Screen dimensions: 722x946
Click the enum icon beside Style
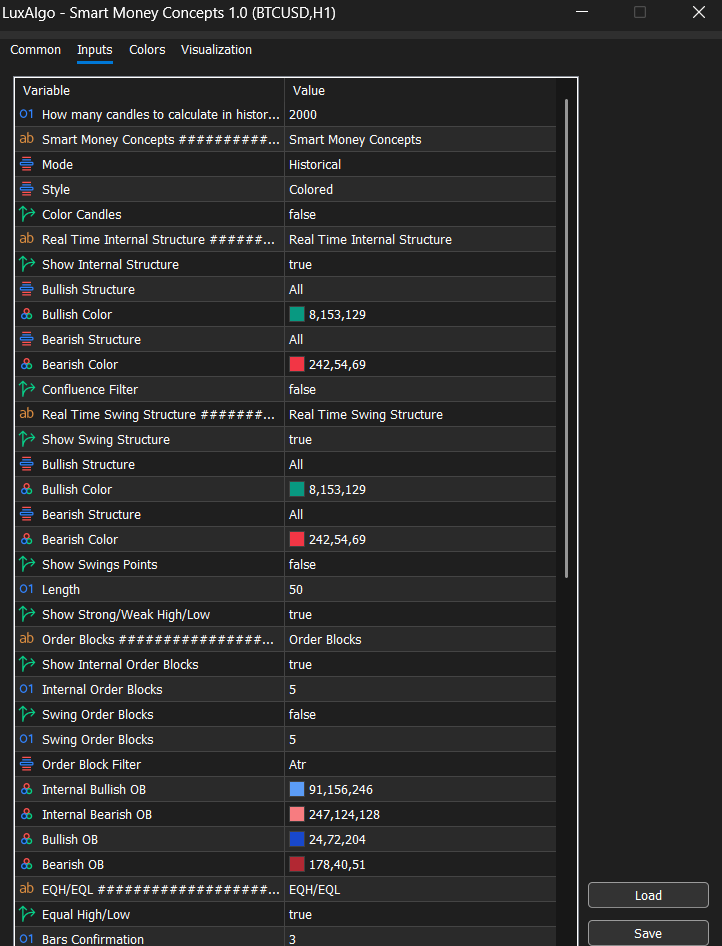coord(27,189)
